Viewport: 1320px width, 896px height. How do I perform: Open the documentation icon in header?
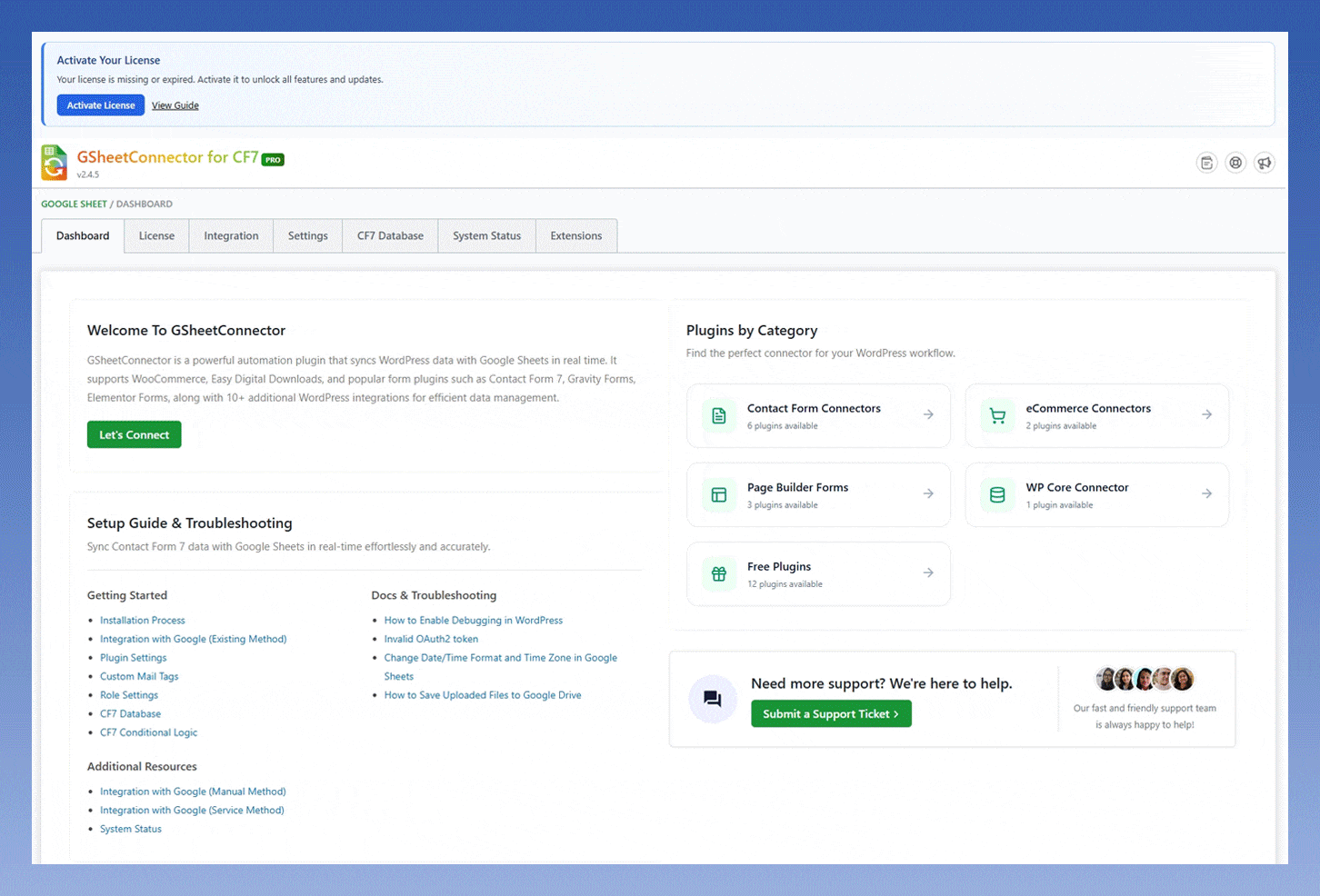(1206, 163)
